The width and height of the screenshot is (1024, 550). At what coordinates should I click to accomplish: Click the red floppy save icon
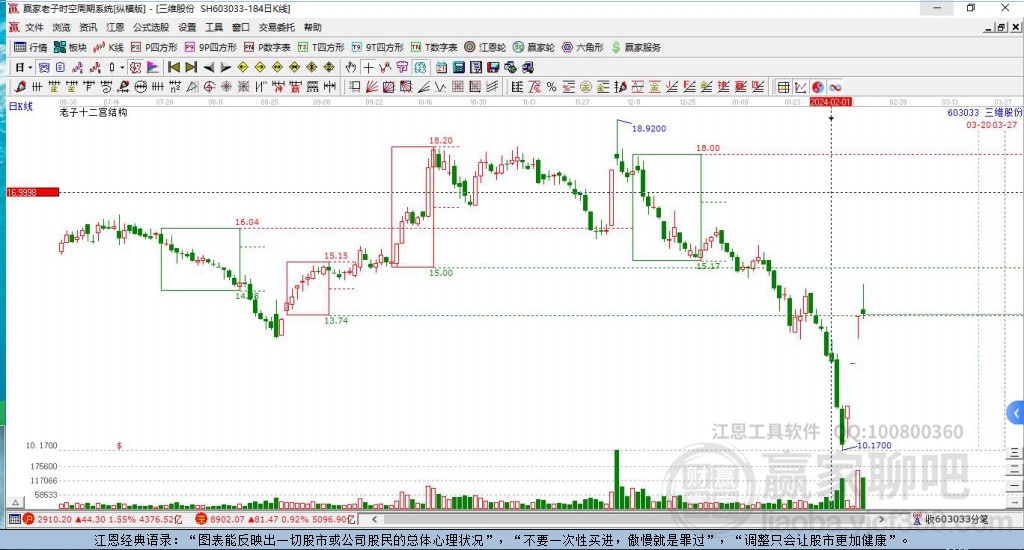(493, 67)
